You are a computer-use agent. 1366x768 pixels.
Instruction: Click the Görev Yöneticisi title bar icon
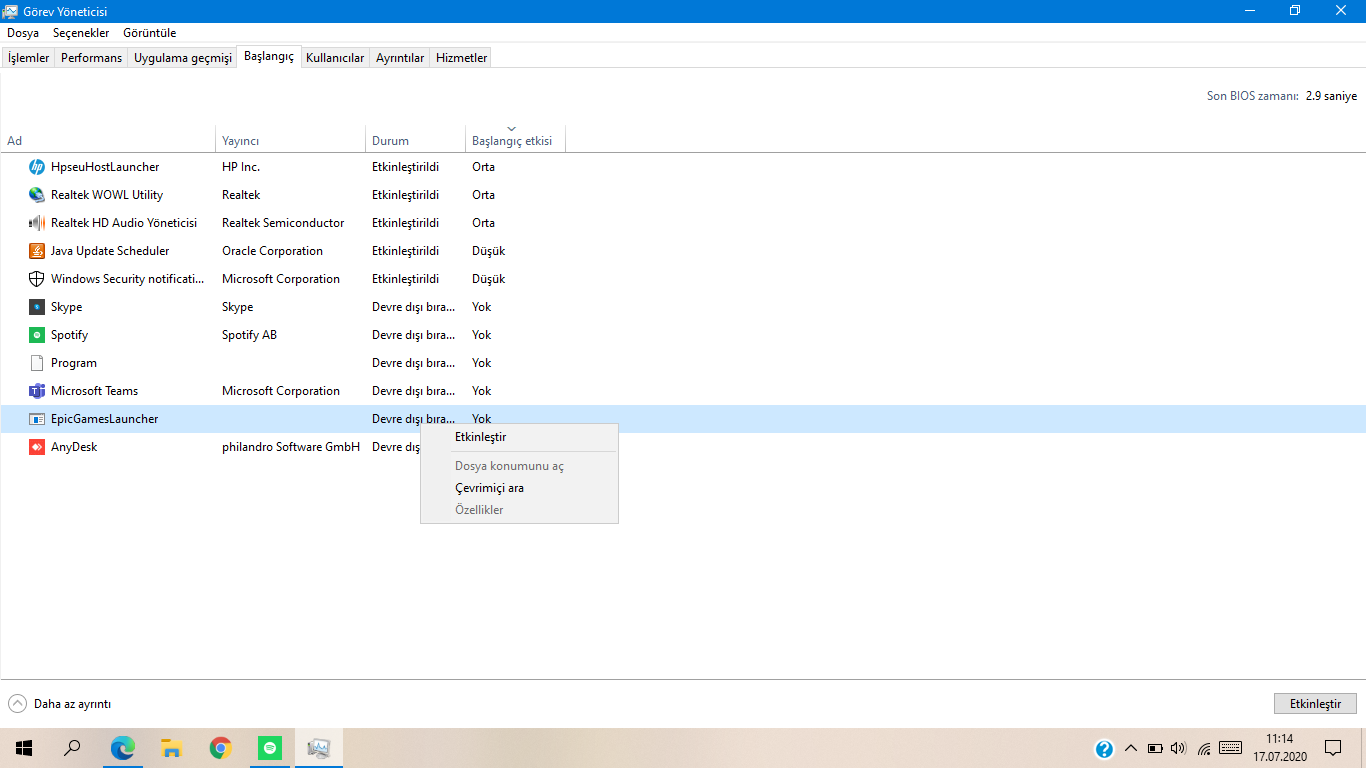(x=11, y=11)
